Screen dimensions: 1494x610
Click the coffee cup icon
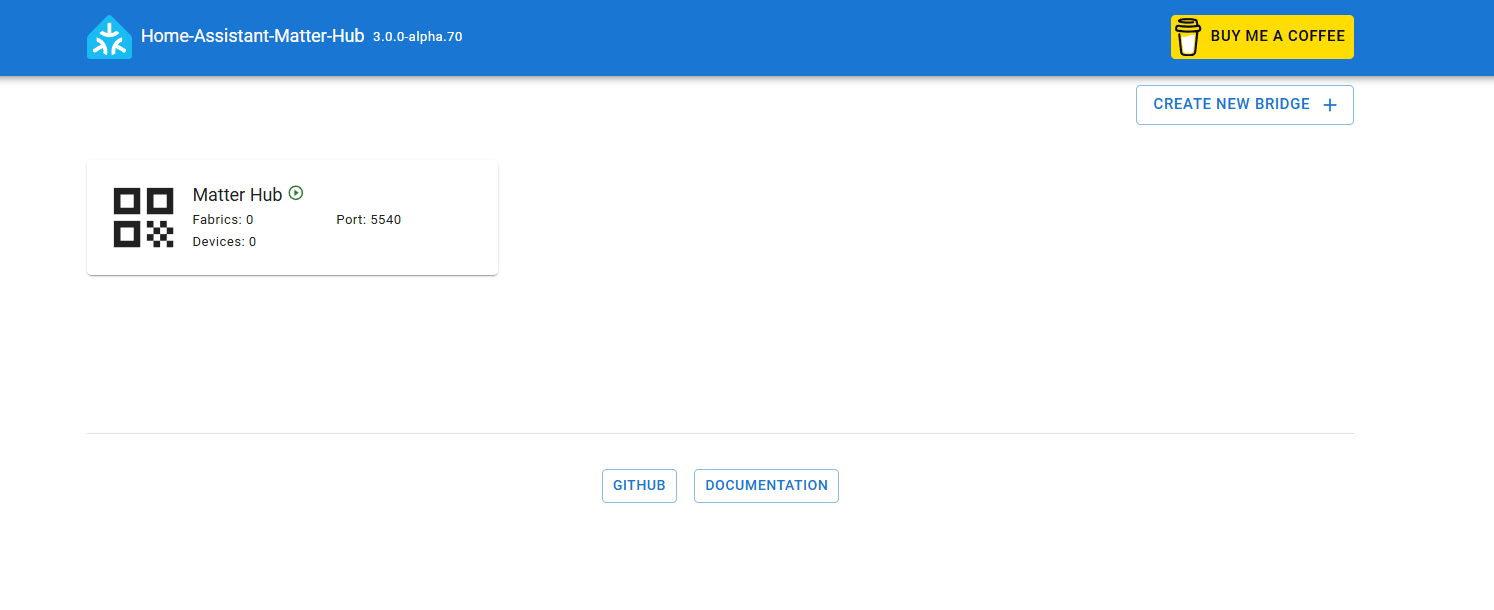pos(1187,37)
